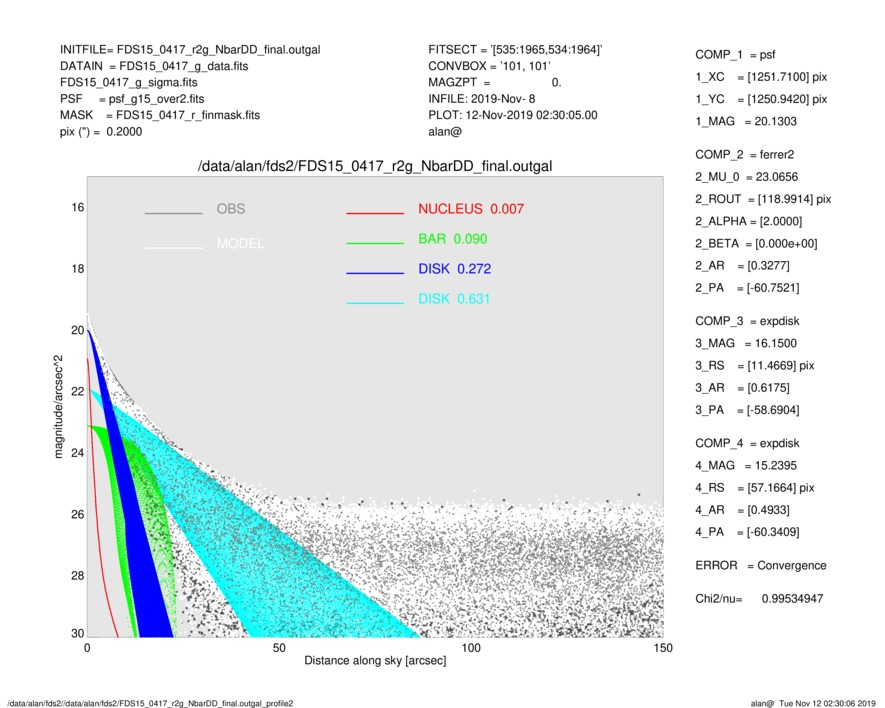Click the 'ERROR = Convergence' text
The height and width of the screenshot is (708, 885).
760,565
